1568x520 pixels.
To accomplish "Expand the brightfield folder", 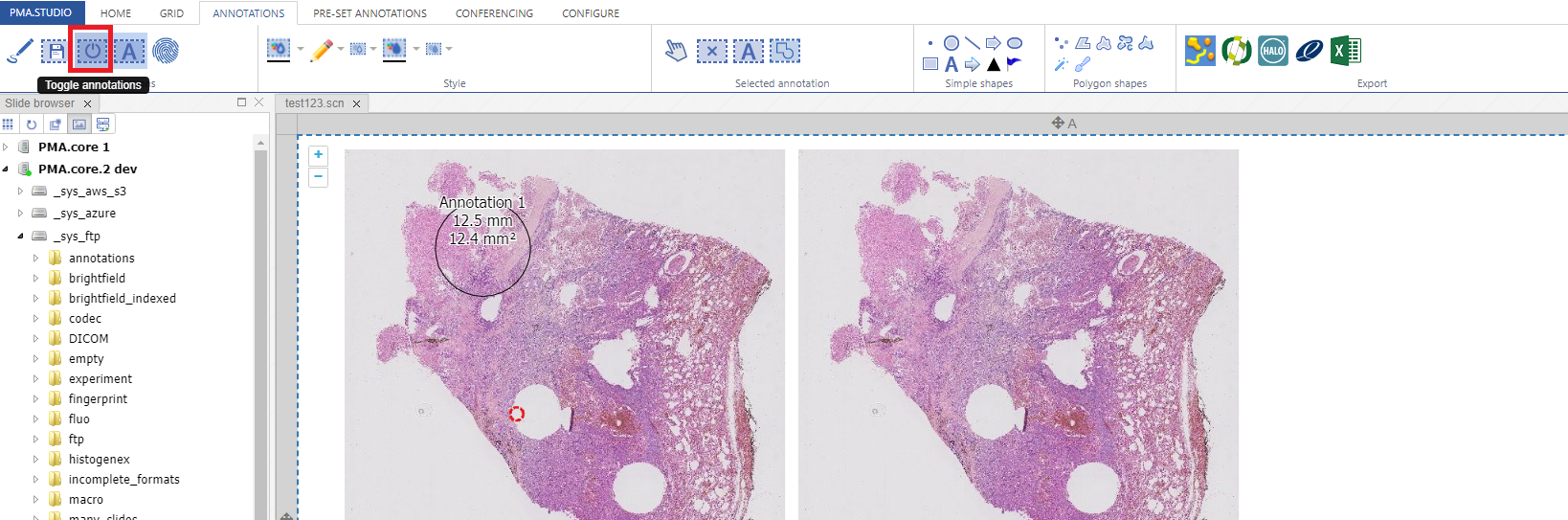I will (x=36, y=279).
